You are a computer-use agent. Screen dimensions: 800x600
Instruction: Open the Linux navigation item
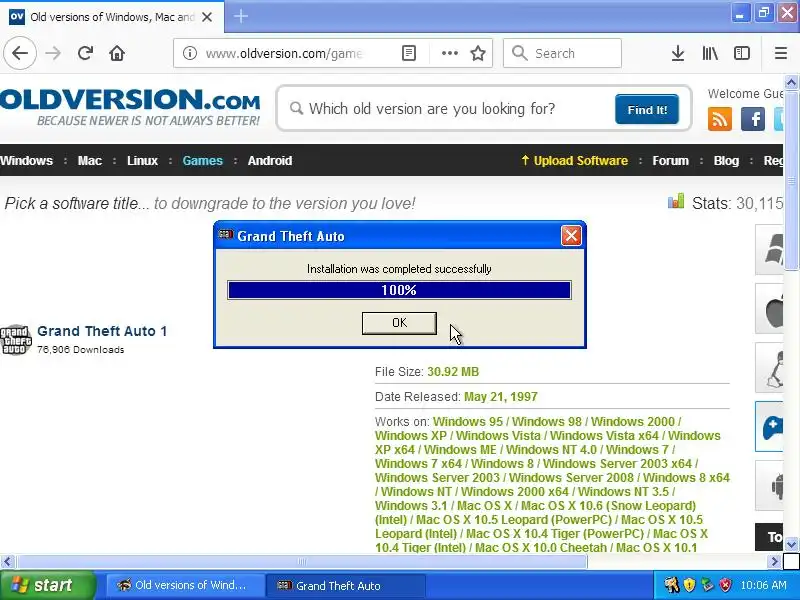[x=142, y=161]
